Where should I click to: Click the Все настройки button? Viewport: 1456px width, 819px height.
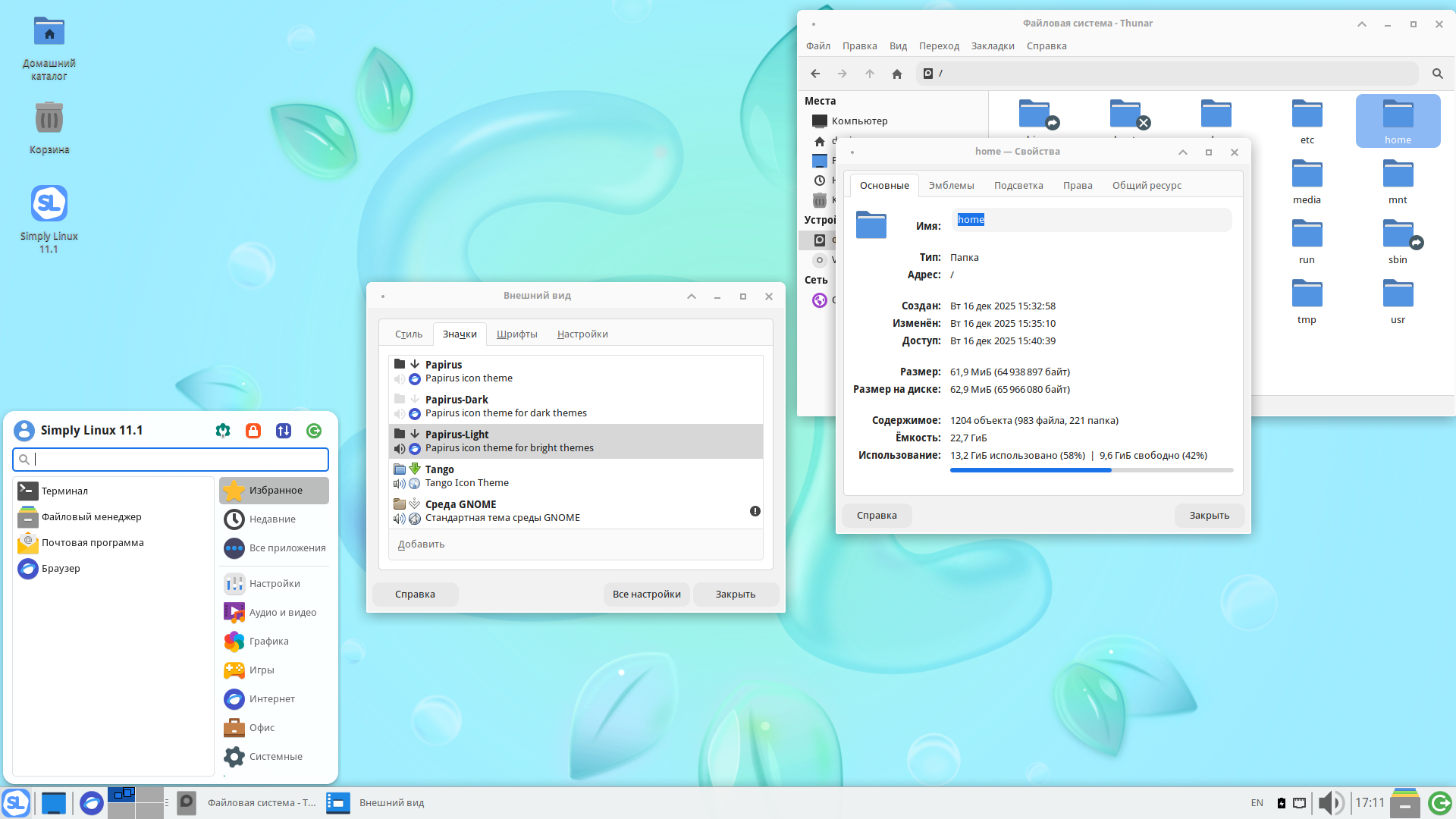point(646,594)
